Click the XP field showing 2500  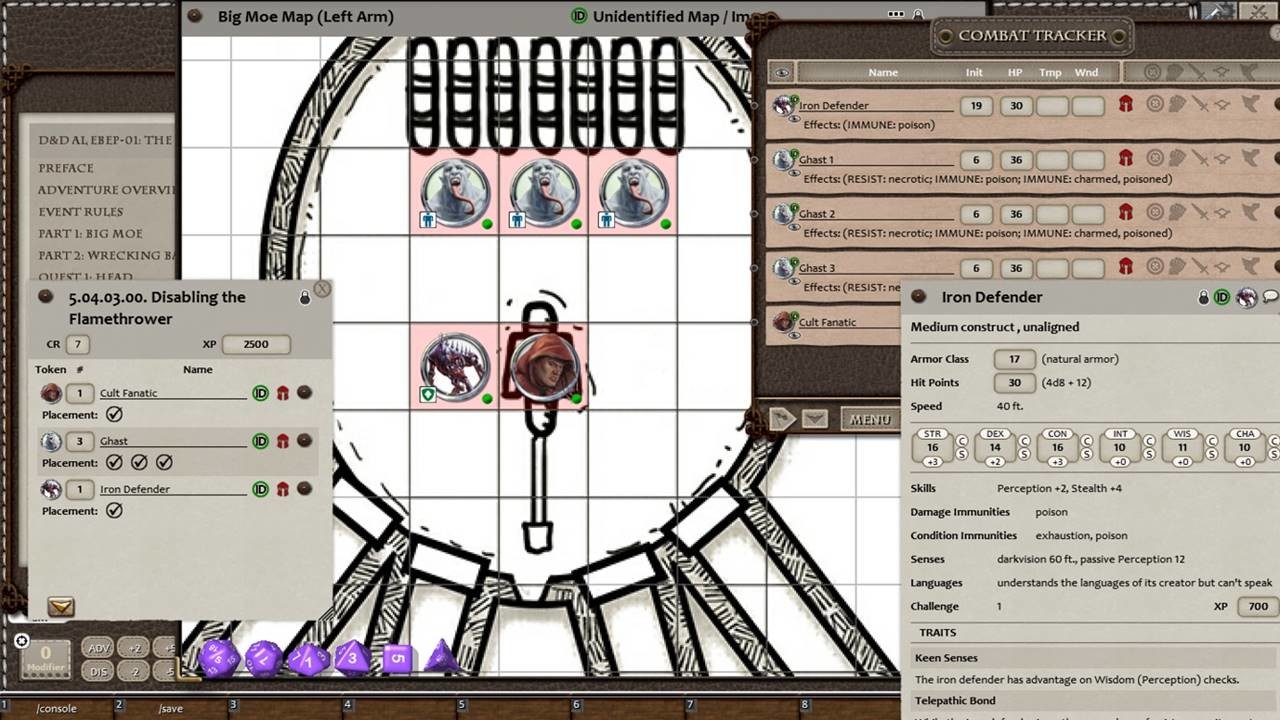tap(256, 343)
